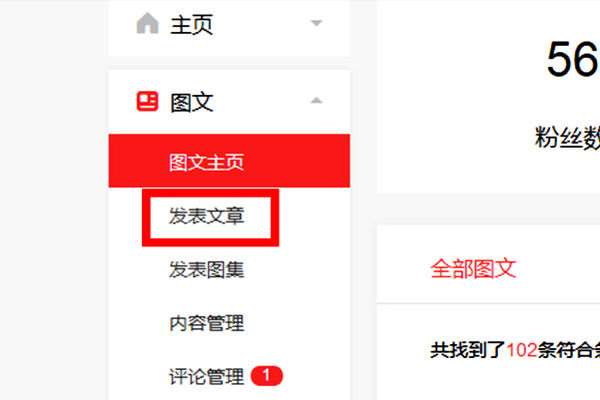Screen dimensions: 600x400
Task: Select the highlighted 图文主页 menu item
Action: (229, 161)
